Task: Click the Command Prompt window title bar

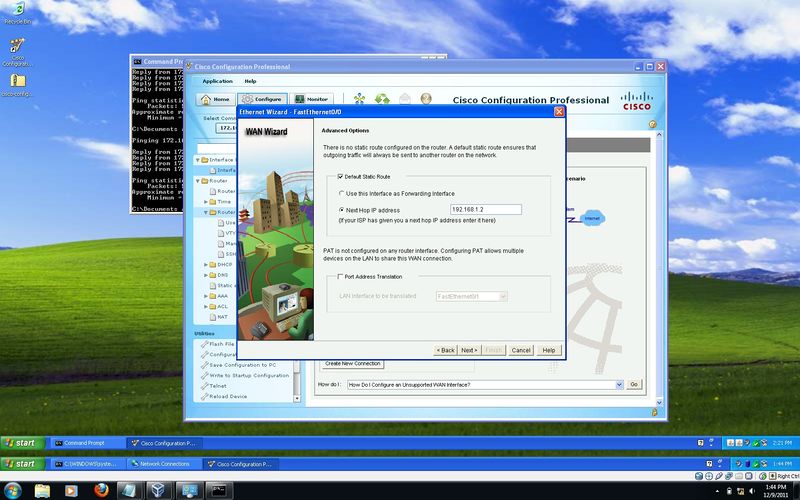Action: pyautogui.click(x=157, y=61)
